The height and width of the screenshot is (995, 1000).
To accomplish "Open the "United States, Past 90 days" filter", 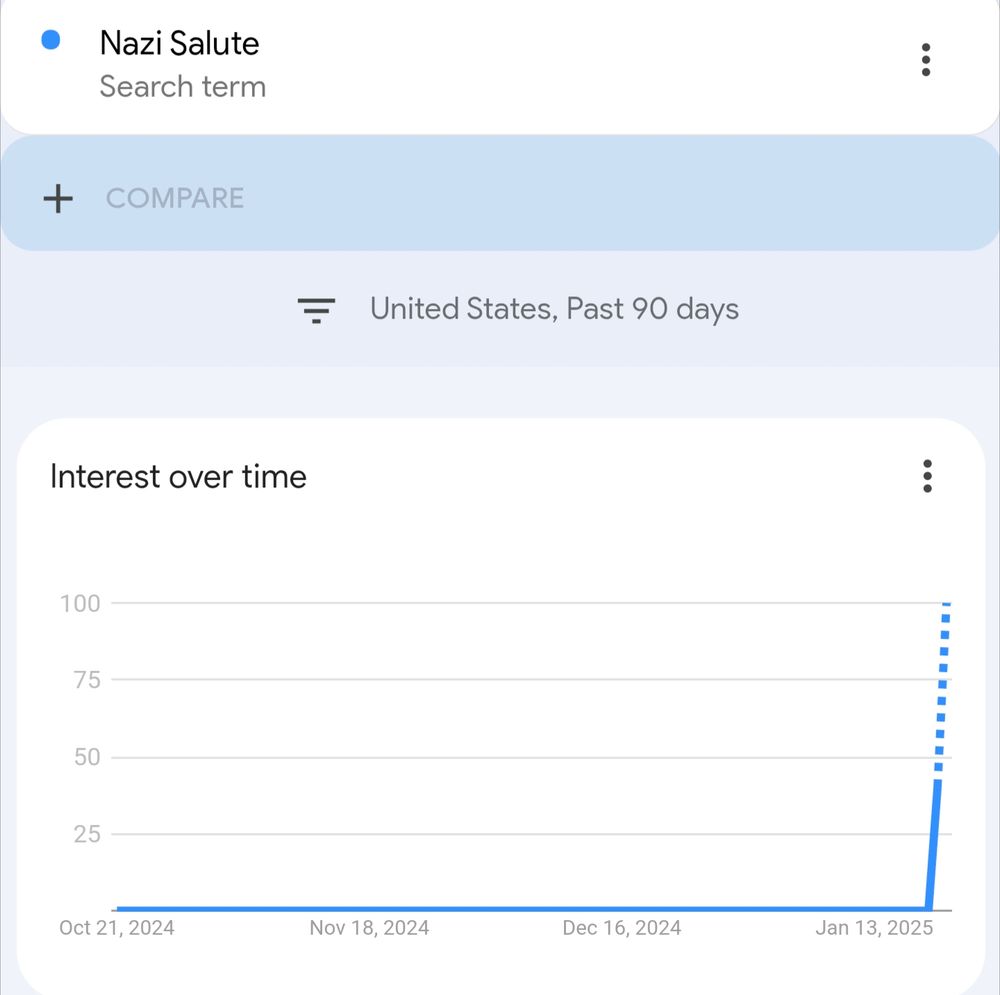I will [x=554, y=309].
